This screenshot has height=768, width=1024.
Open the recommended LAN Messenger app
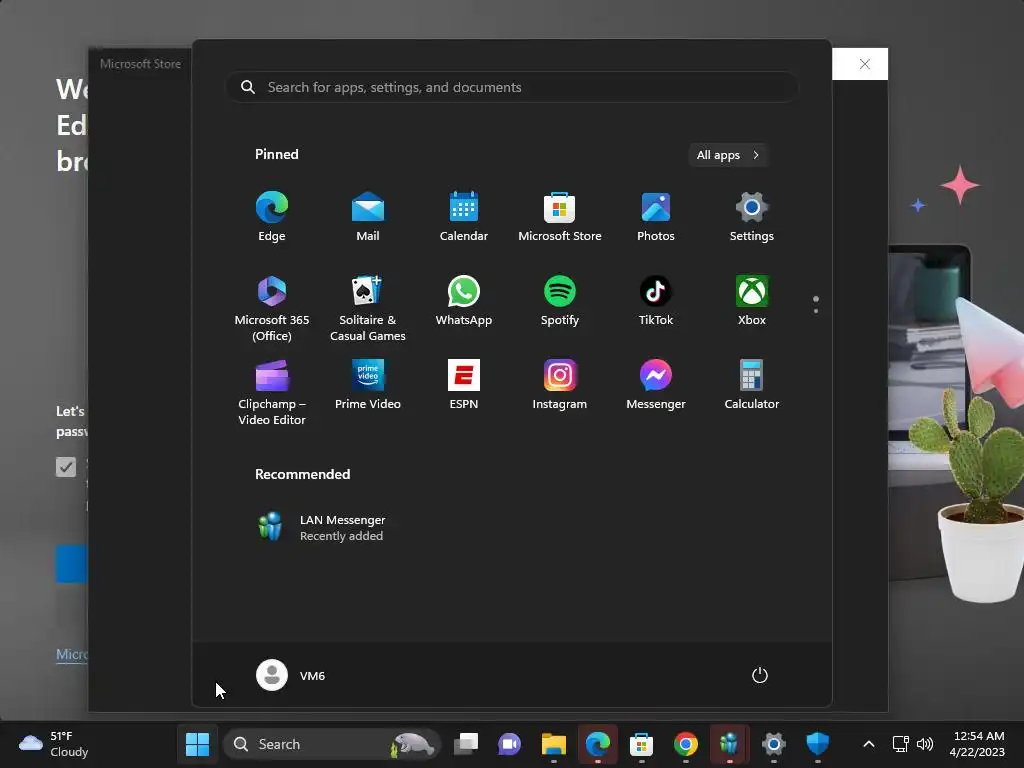(320, 527)
